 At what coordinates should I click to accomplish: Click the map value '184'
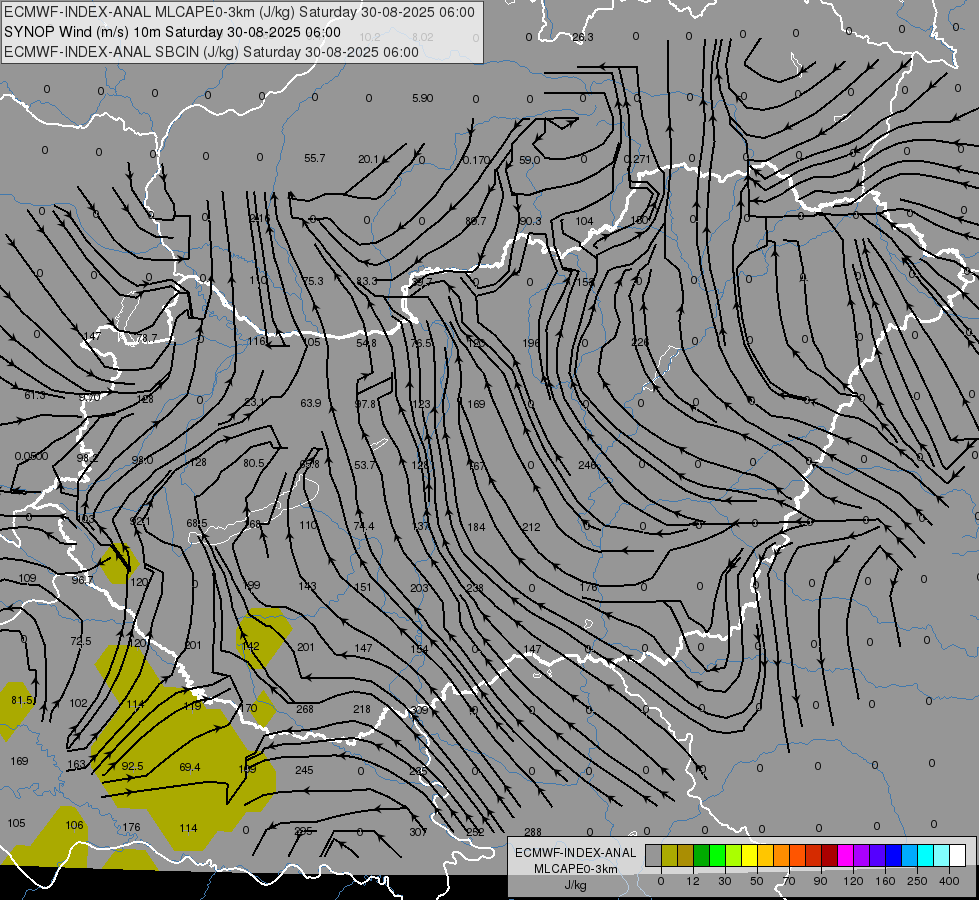pos(476,527)
